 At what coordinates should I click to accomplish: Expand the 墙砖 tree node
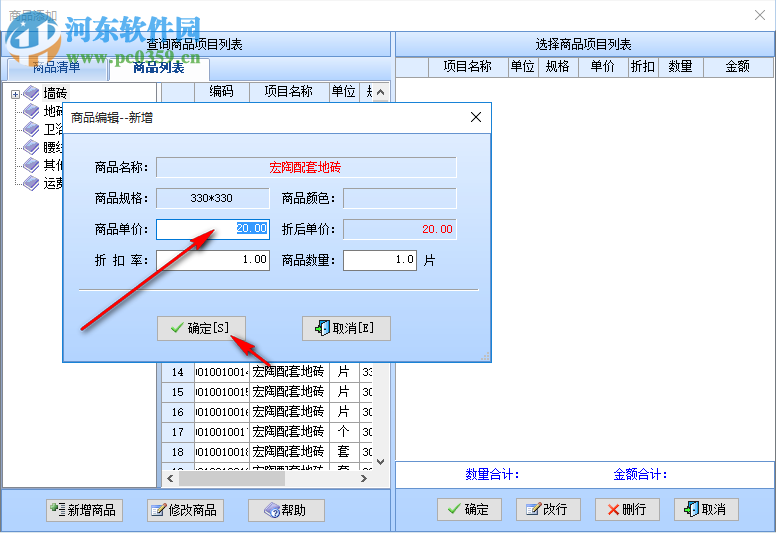(15, 94)
